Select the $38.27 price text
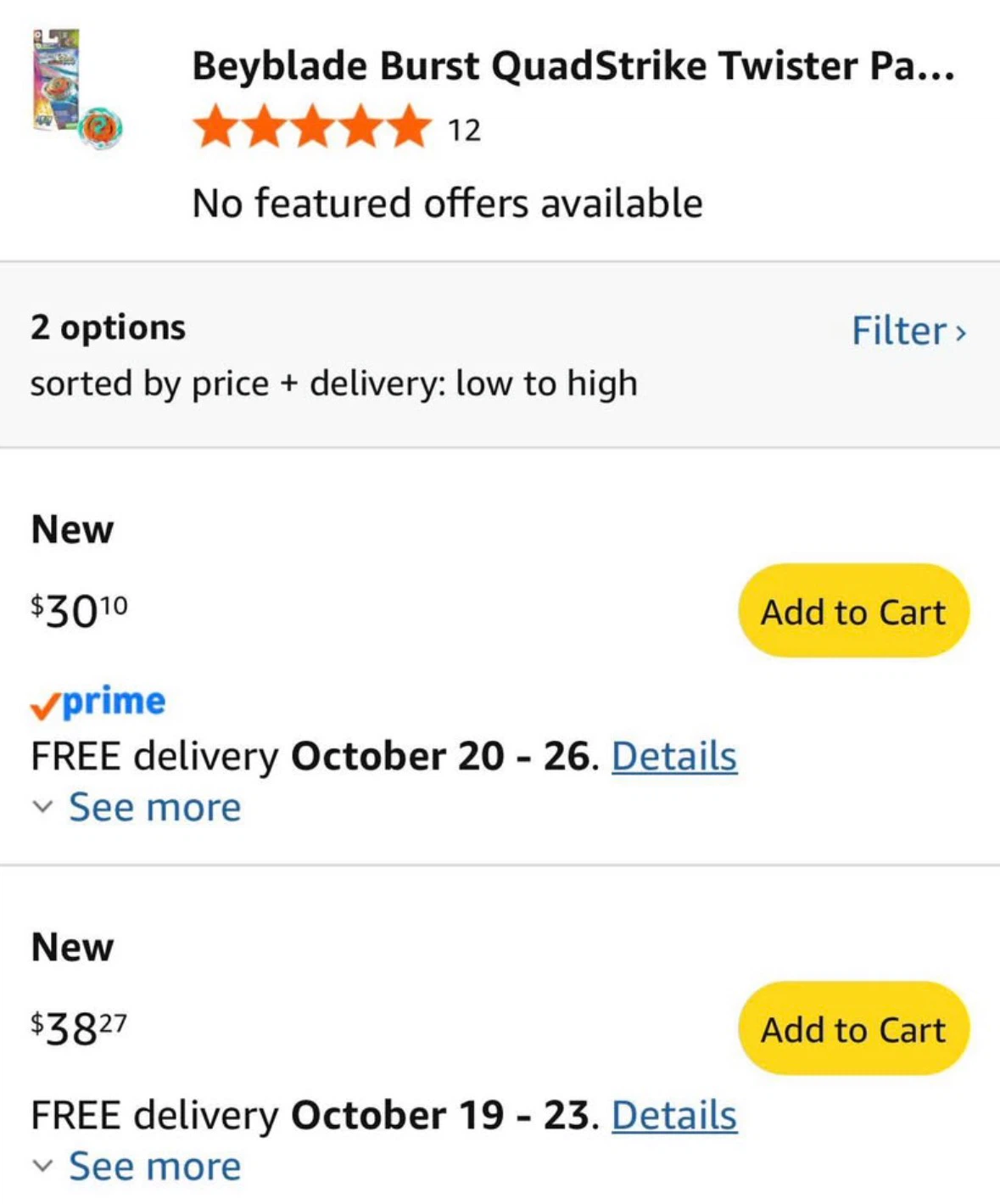This screenshot has width=1000, height=1204. 79,1028
